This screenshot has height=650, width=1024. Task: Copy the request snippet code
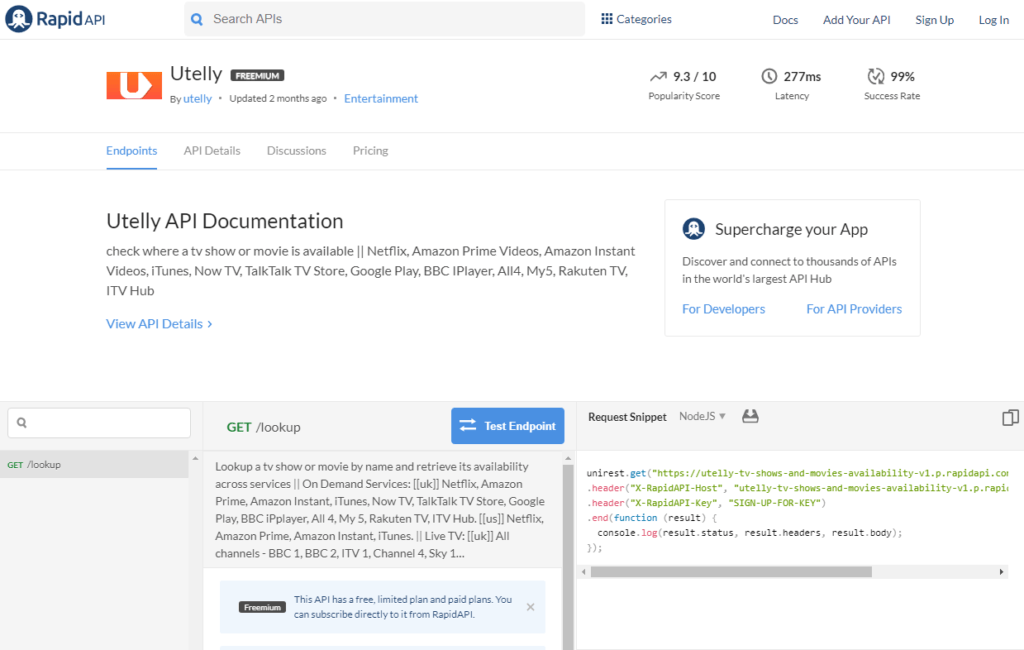pos(1010,417)
